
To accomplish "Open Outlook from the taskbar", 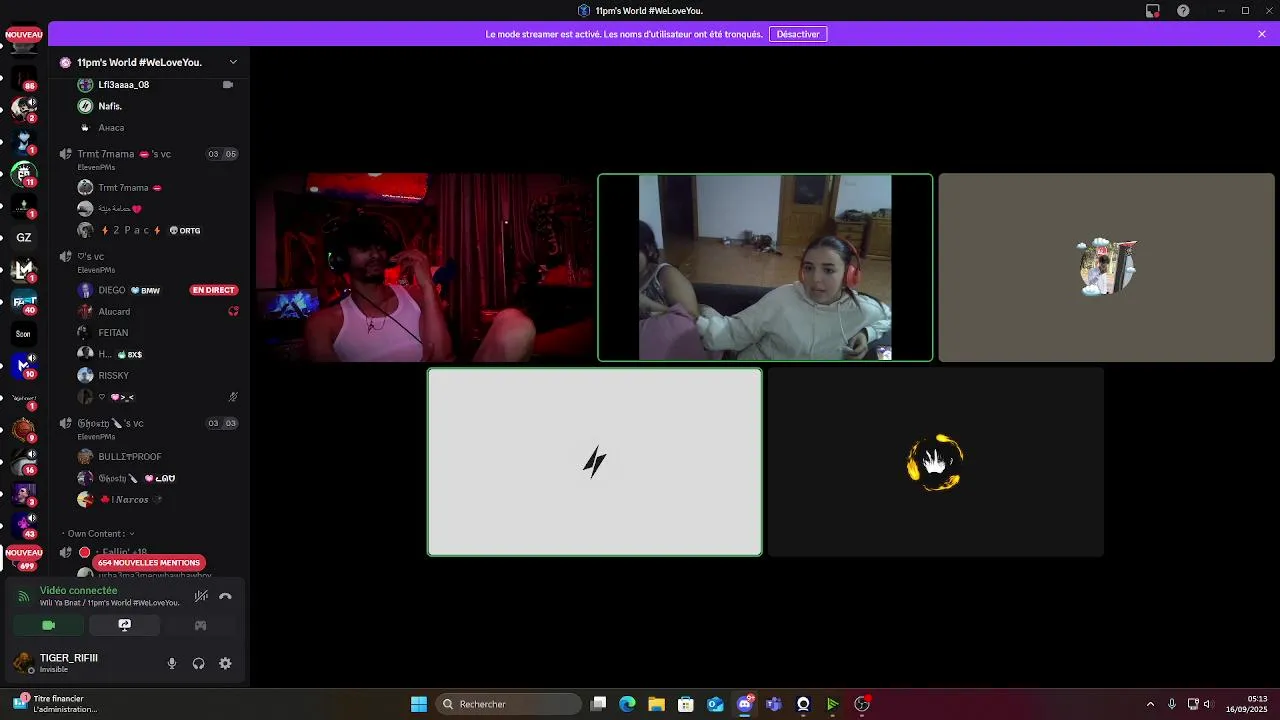I will [x=715, y=704].
